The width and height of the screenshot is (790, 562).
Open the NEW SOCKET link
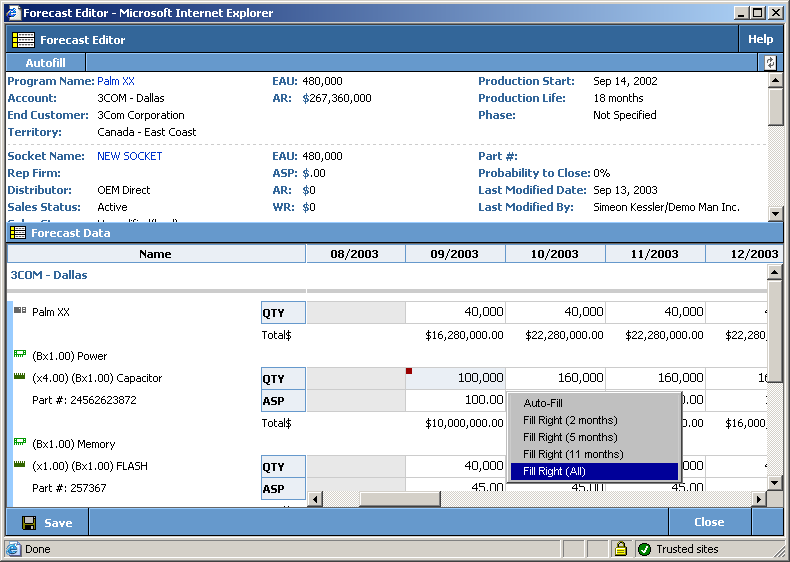point(129,156)
